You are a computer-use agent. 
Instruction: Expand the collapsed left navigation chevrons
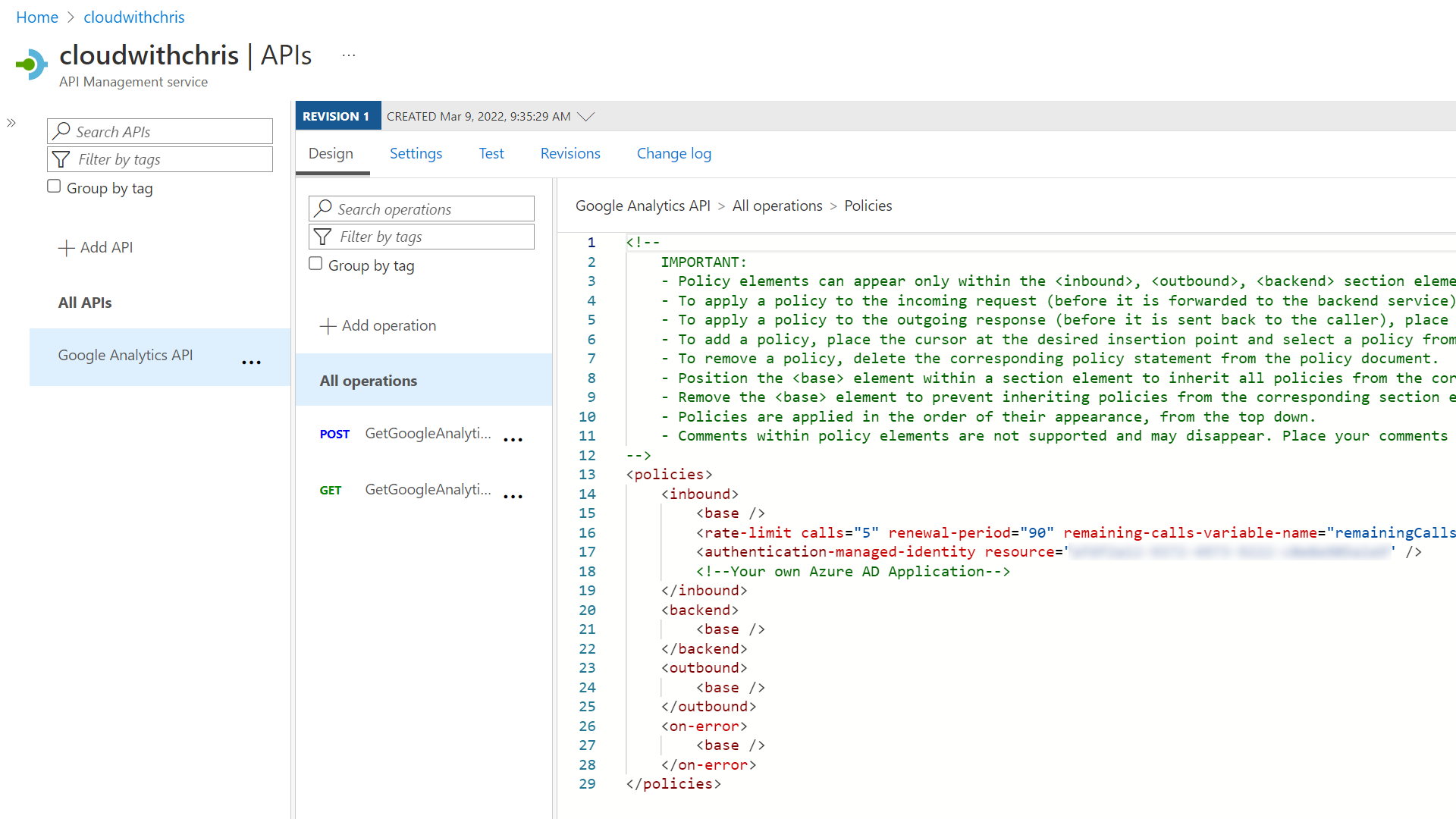[x=11, y=123]
